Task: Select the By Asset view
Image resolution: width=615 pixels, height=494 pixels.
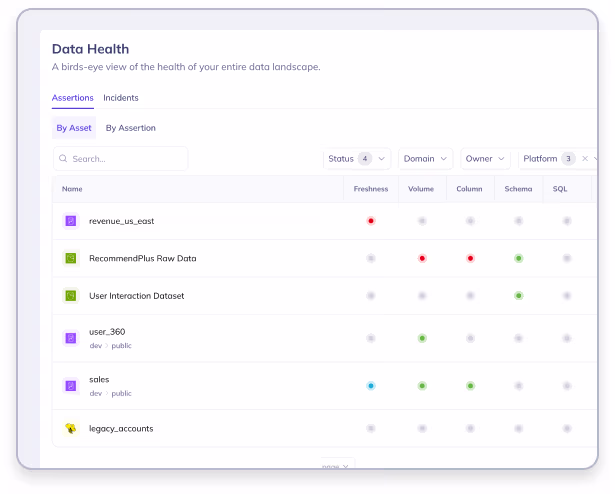Action: pos(74,128)
